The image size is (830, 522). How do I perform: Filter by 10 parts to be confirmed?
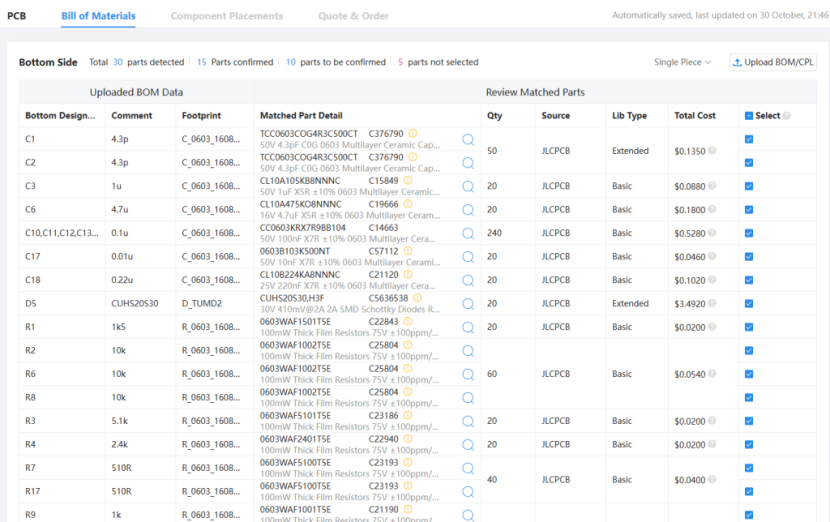(335, 62)
